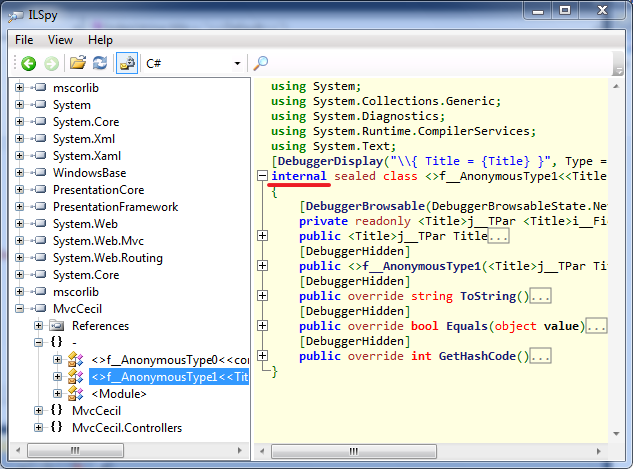Open the Search magnifier tool
Image resolution: width=633 pixels, height=469 pixels.
point(261,63)
